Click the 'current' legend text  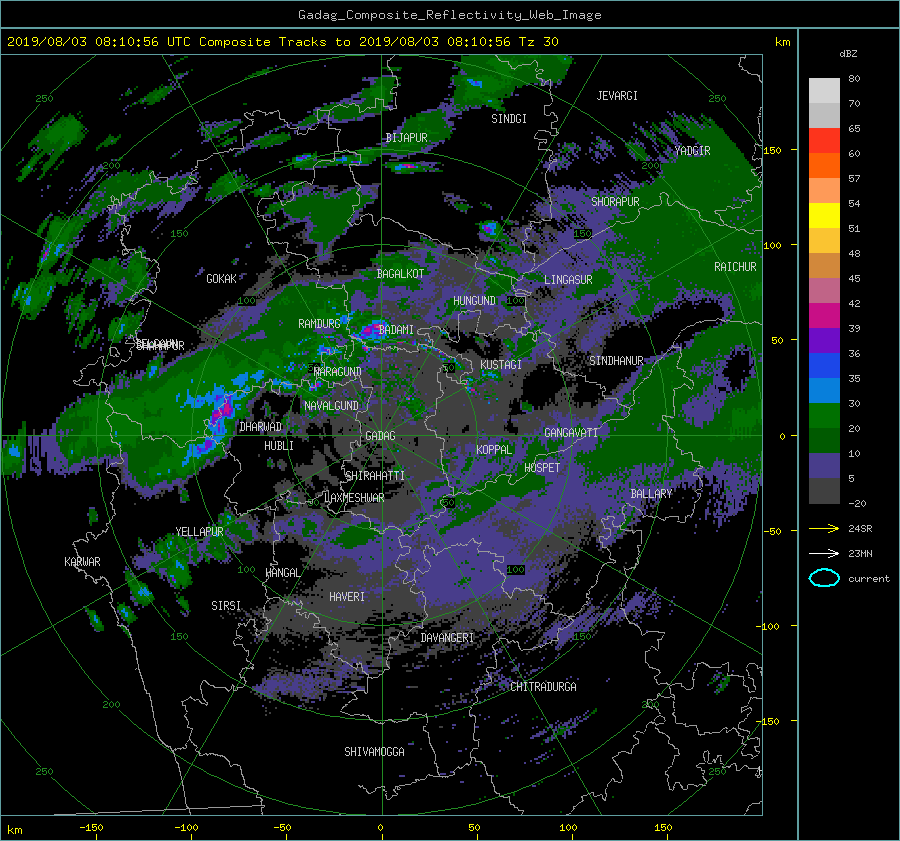tap(868, 579)
